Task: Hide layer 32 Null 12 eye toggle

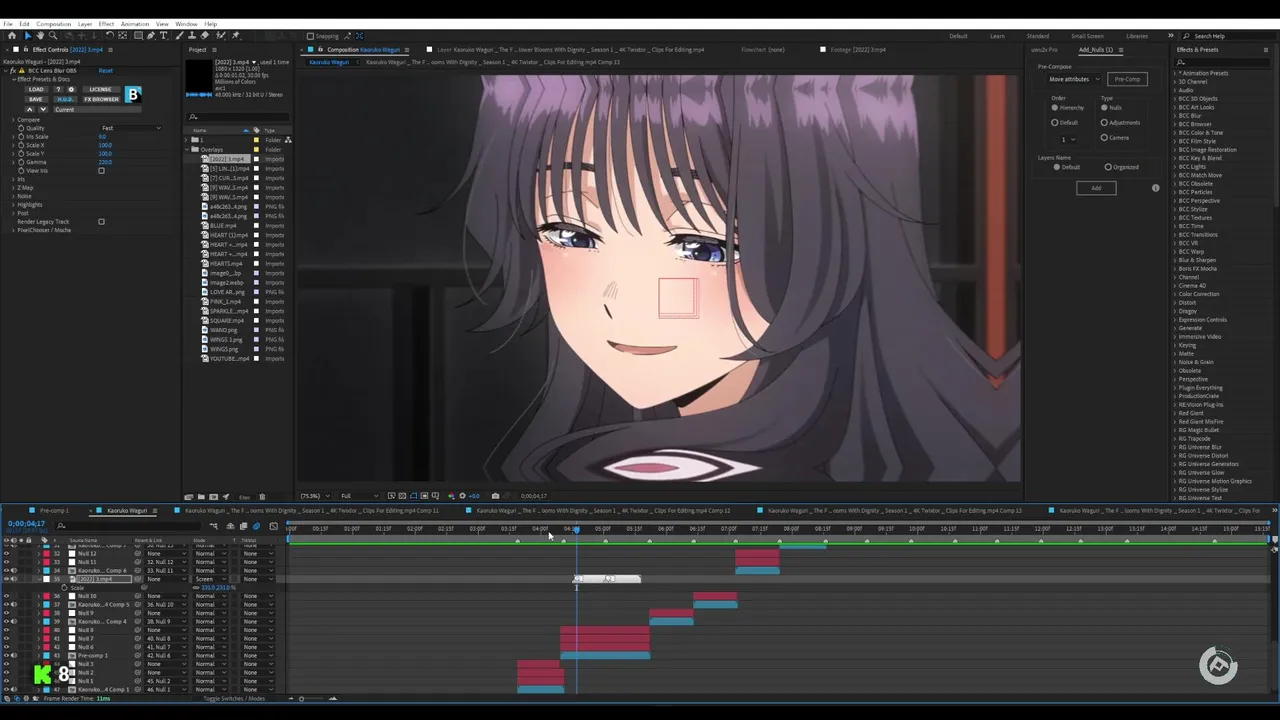Action: 6,554
